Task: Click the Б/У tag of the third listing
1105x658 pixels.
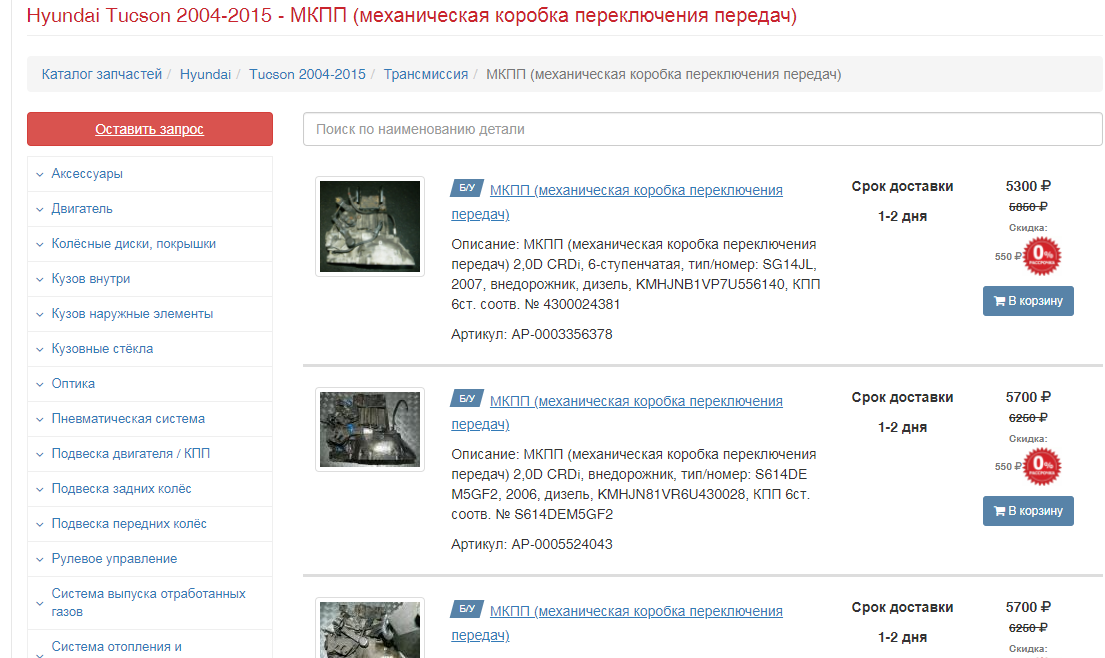Action: (x=467, y=609)
